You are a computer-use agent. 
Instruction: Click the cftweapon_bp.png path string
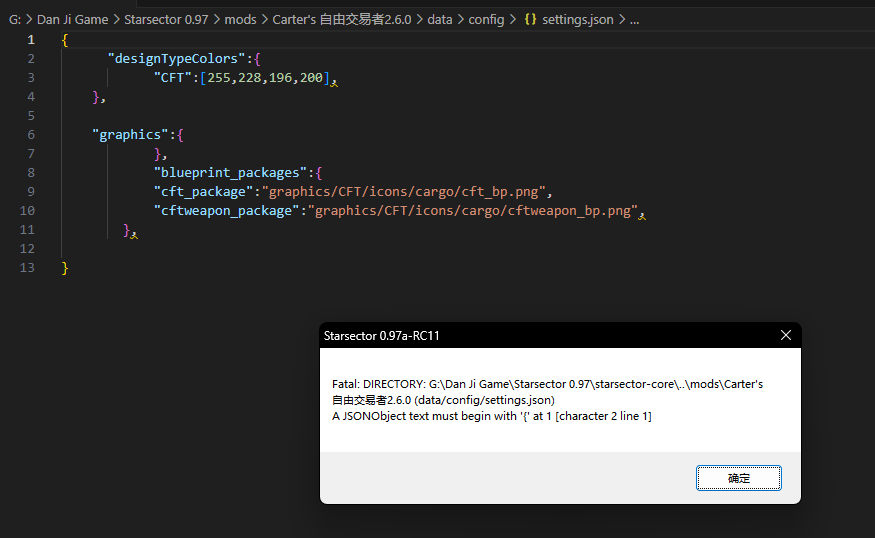pos(473,211)
